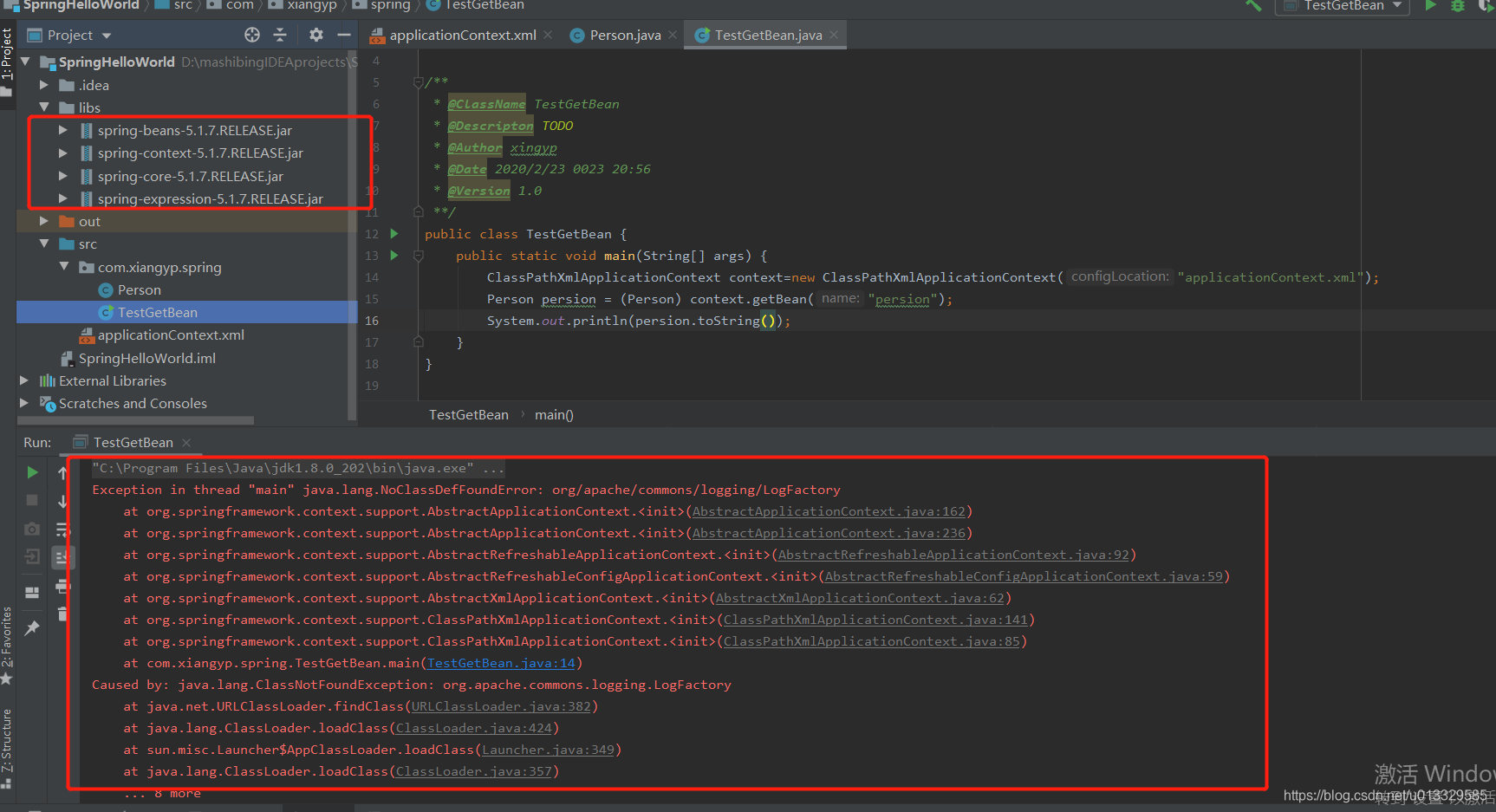The image size is (1496, 812).
Task: Click the green hammer Build Project icon
Action: pyautogui.click(x=1253, y=5)
